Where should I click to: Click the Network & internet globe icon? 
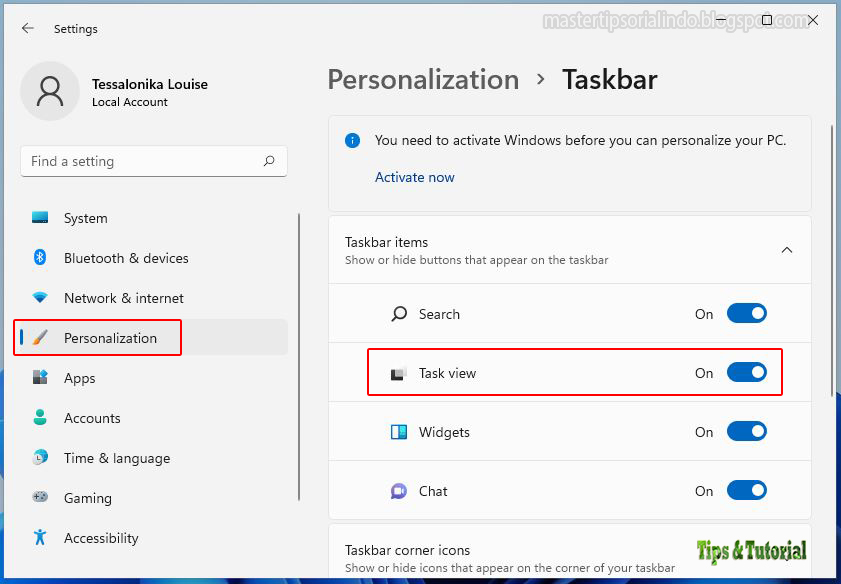point(40,298)
